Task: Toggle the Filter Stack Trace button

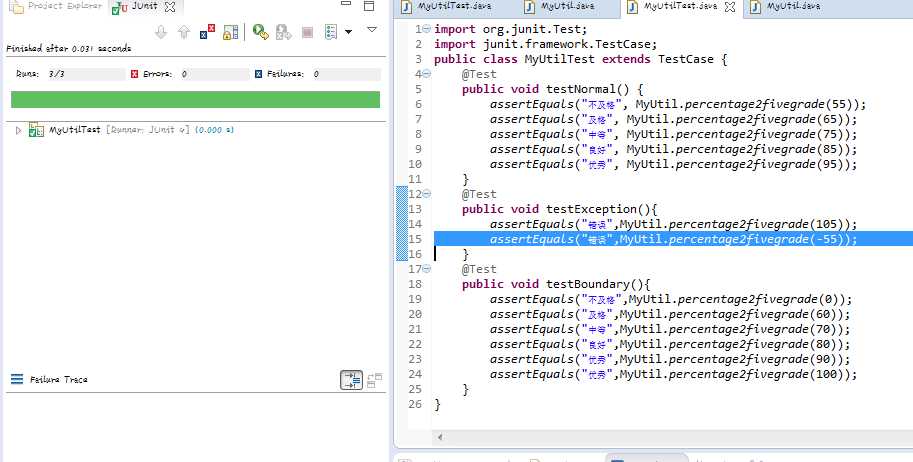Action: coord(351,380)
